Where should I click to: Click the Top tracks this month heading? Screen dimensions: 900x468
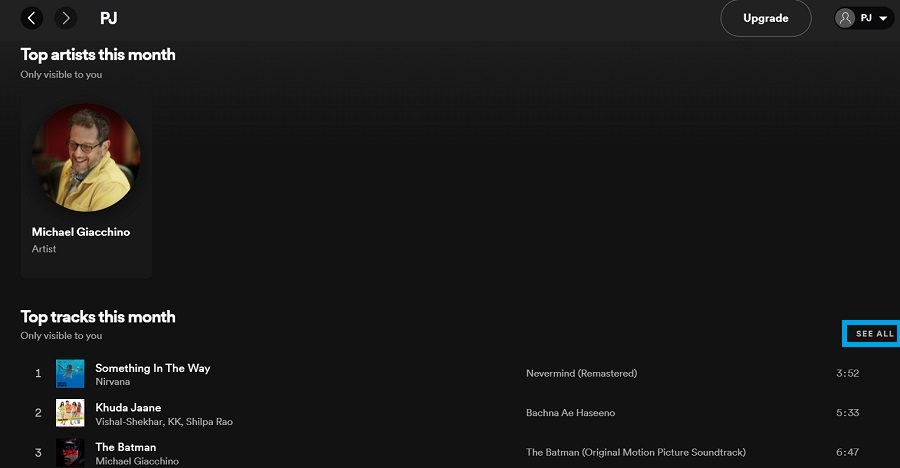click(x=98, y=317)
